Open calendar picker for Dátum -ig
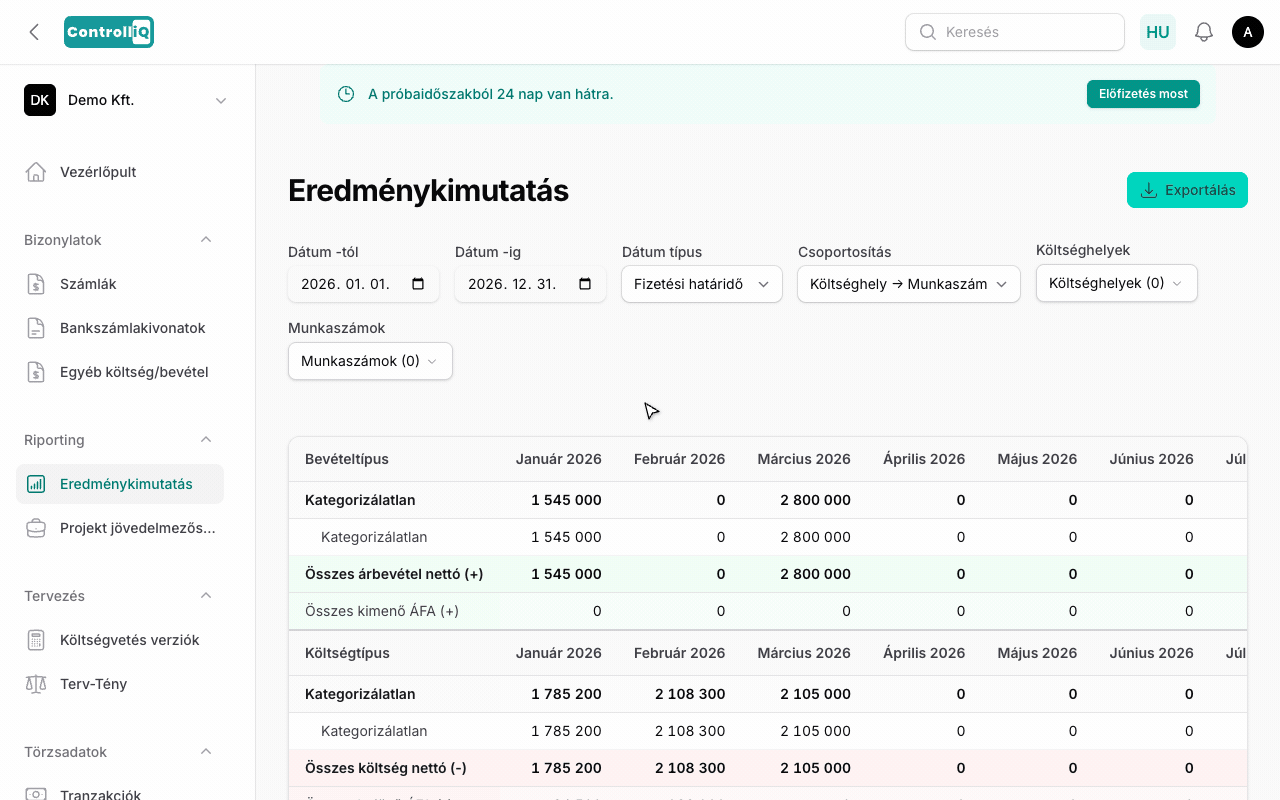 [x=585, y=284]
